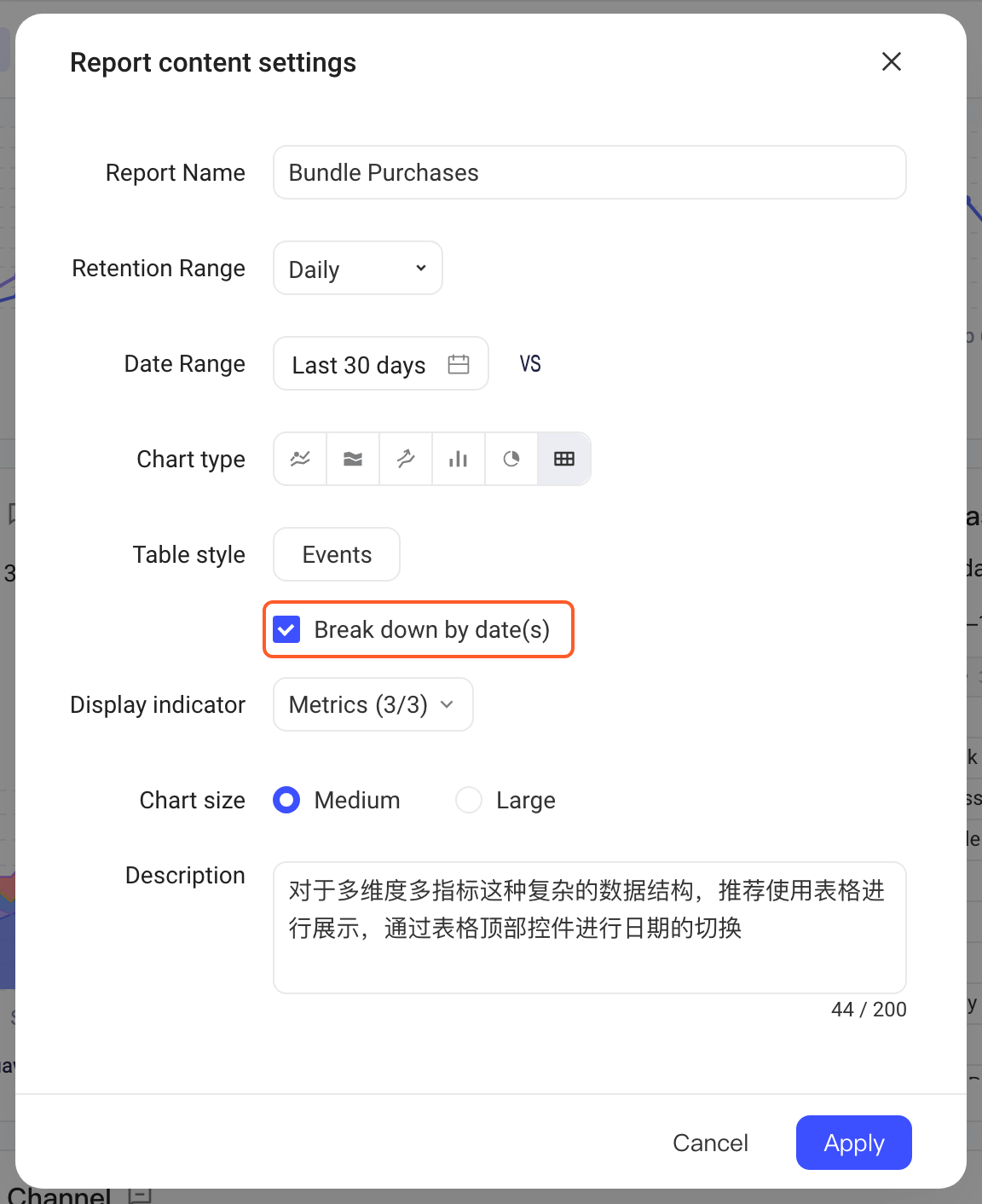Choose Medium chart size
982x1204 pixels.
click(x=286, y=800)
